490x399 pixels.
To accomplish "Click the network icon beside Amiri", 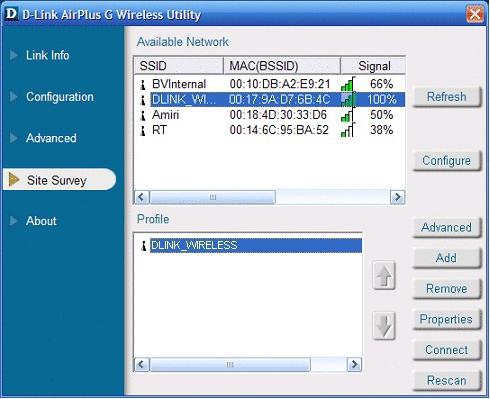I will [143, 115].
